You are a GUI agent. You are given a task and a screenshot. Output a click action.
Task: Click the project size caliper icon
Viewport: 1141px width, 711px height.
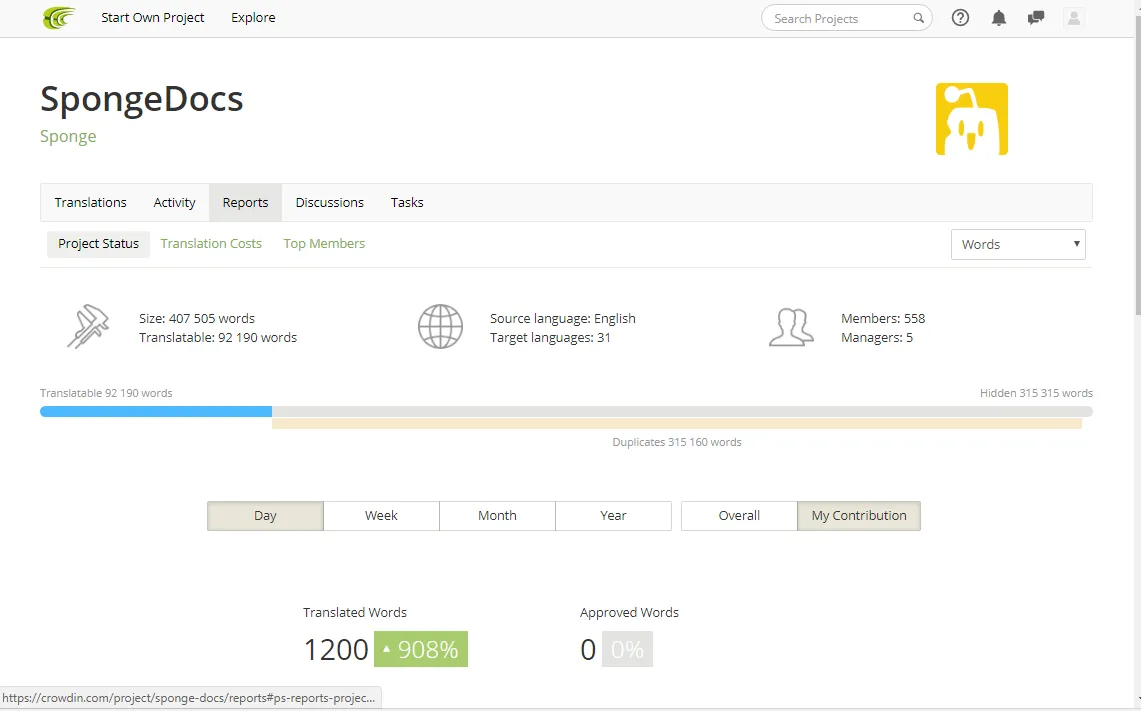[88, 327]
